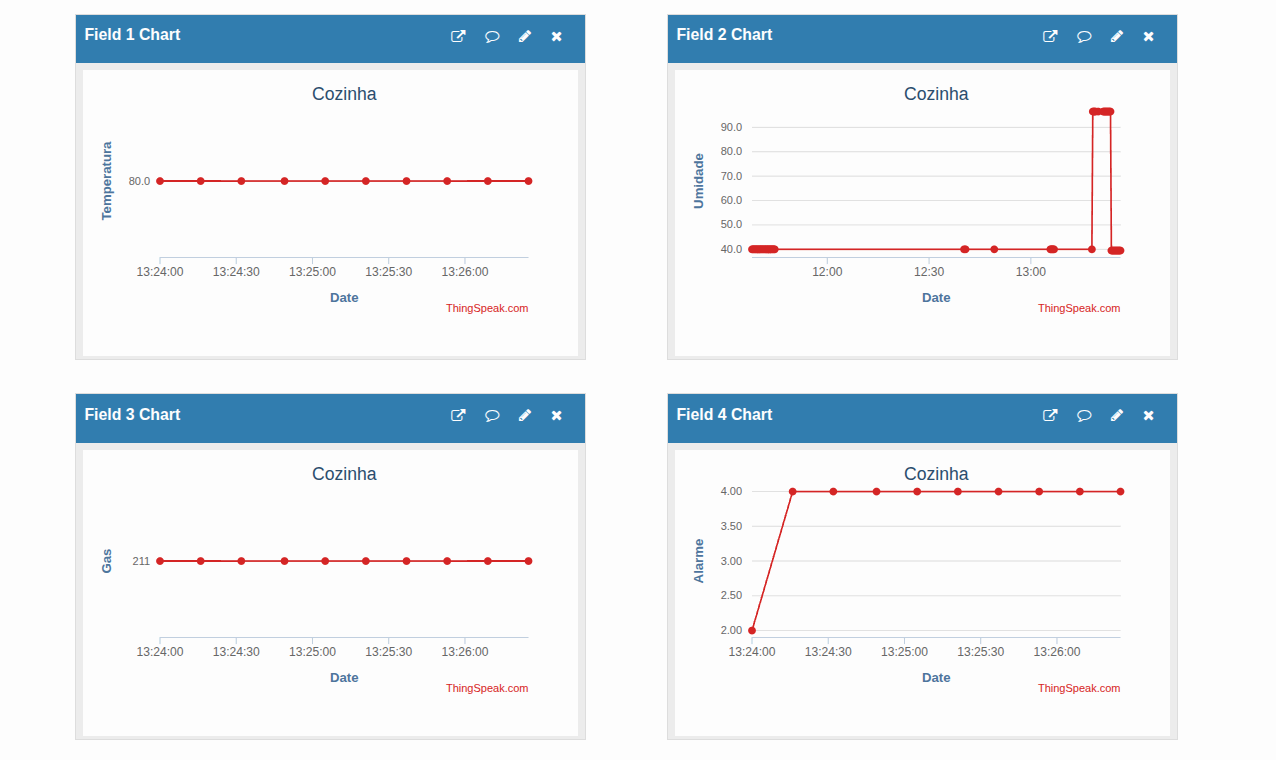The height and width of the screenshot is (760, 1276).
Task: Click comment icon on Field 2 Chart
Action: click(1084, 36)
